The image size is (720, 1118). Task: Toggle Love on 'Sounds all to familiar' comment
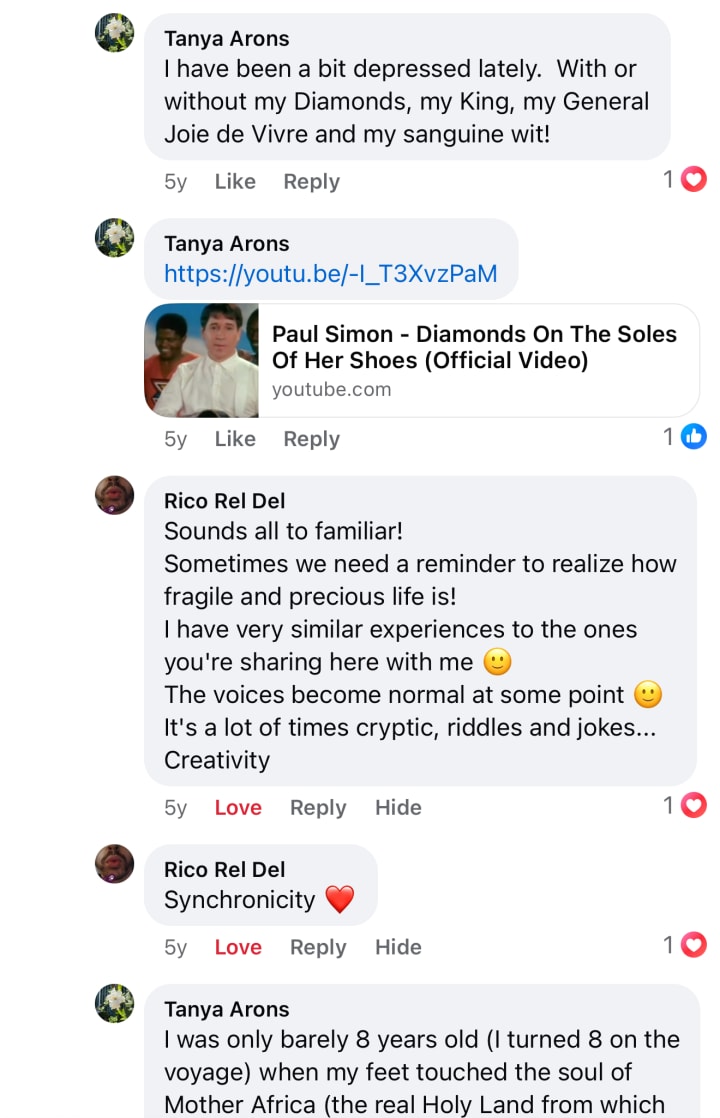[238, 807]
